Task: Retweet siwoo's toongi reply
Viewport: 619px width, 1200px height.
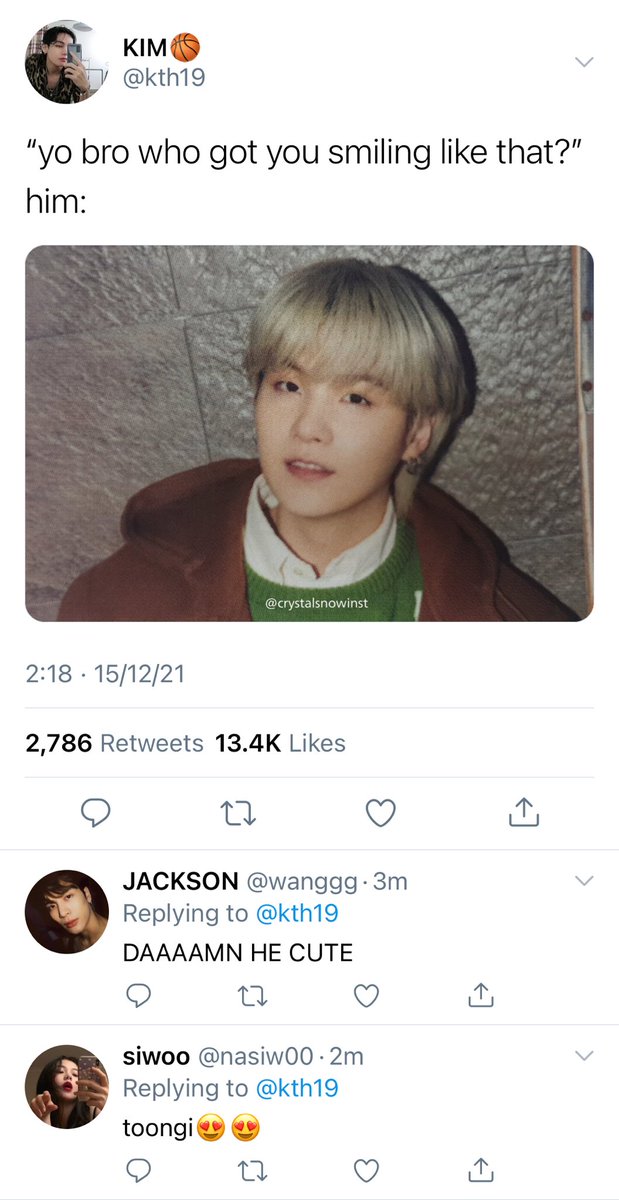Action: (254, 1168)
